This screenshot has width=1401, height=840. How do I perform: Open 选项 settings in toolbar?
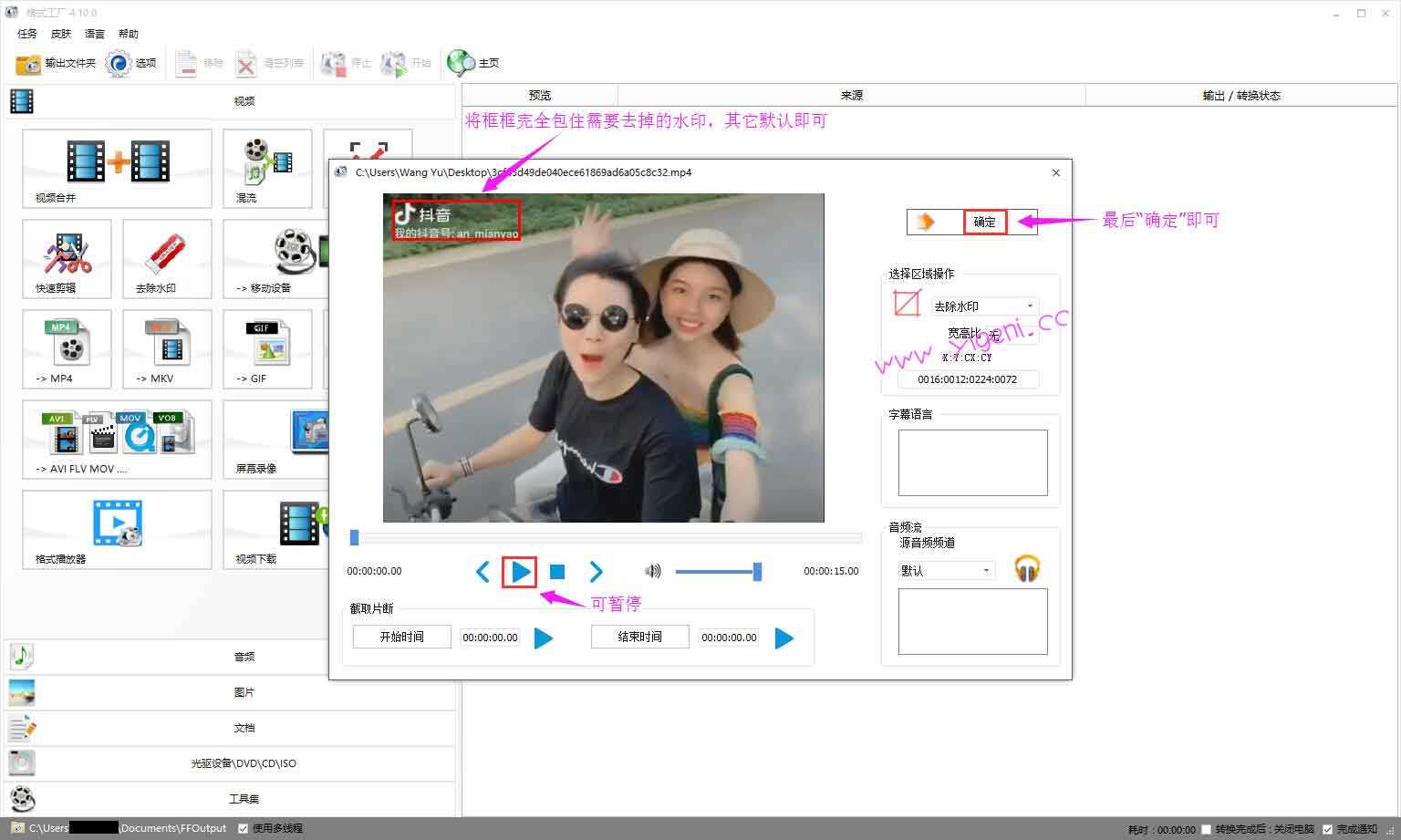(130, 63)
